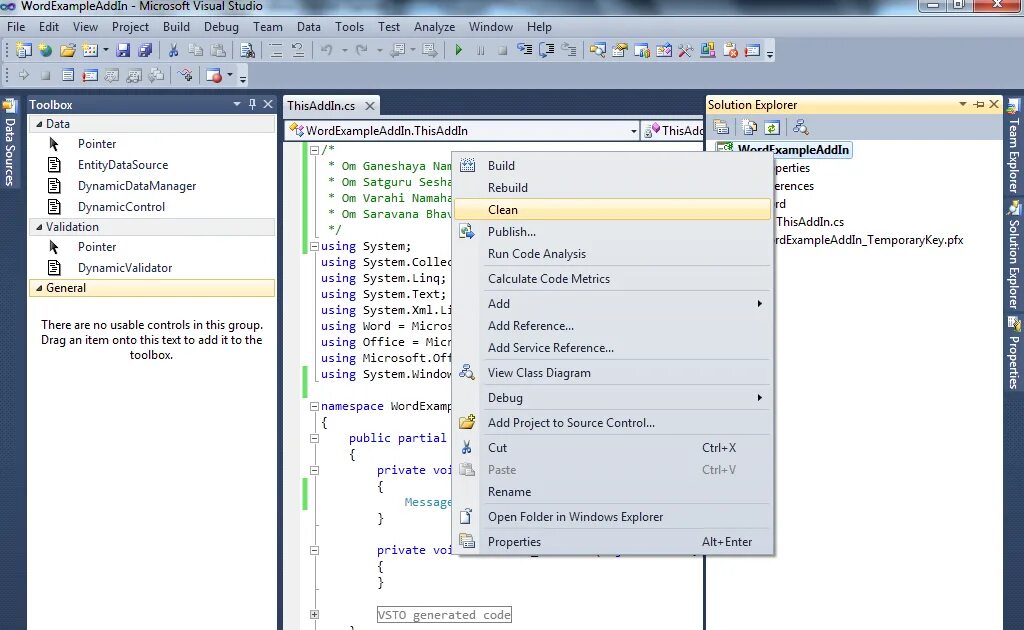Click the Add New Item toolbar icon
1024x630 pixels.
[x=90, y=50]
